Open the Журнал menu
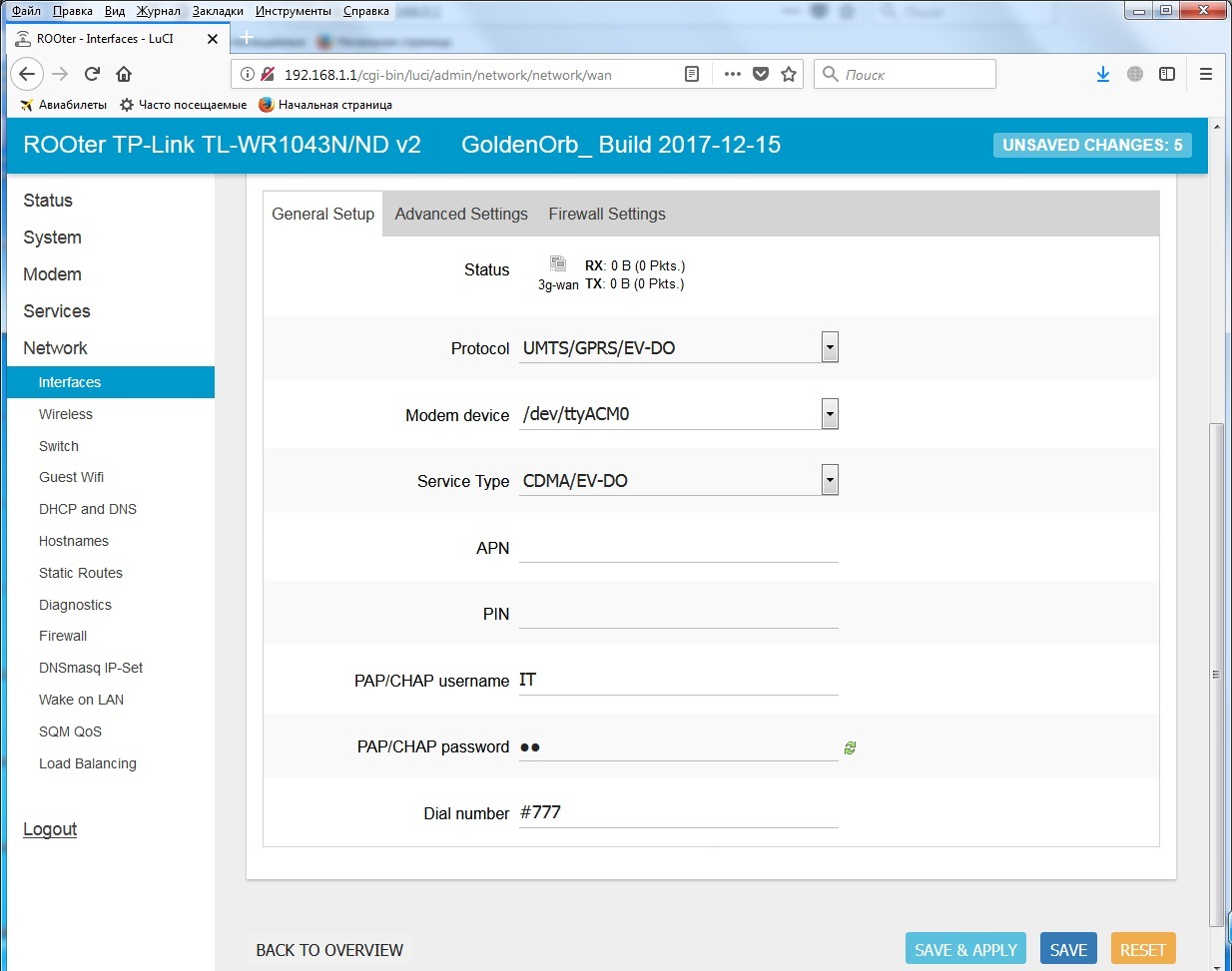Viewport: 1232px width, 971px height. coord(159,11)
